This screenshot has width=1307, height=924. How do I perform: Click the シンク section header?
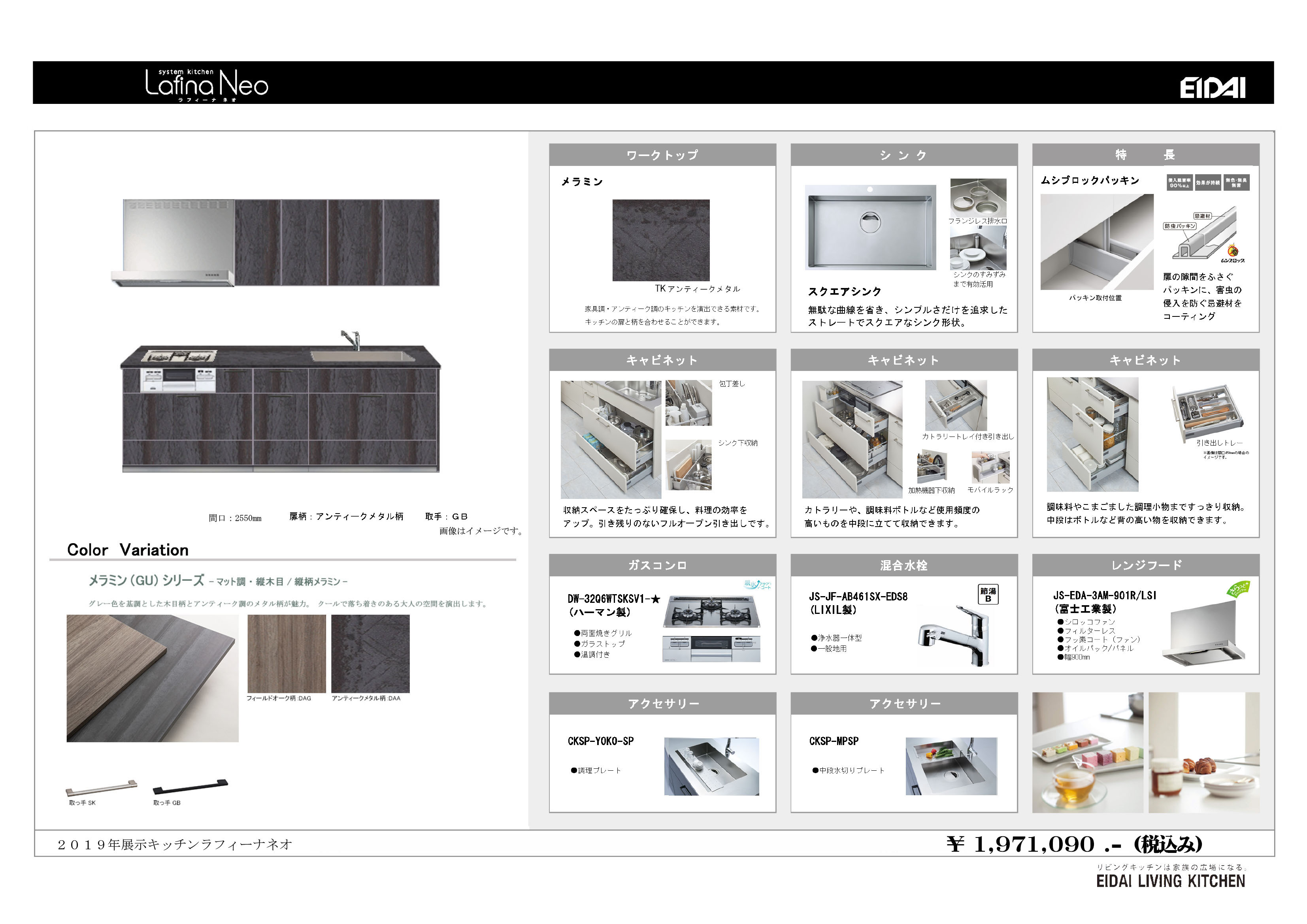tap(904, 155)
